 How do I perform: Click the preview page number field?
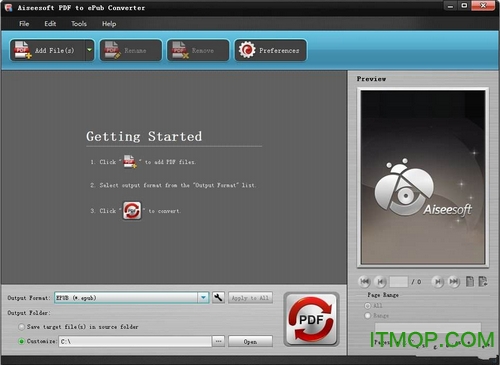[x=399, y=282]
